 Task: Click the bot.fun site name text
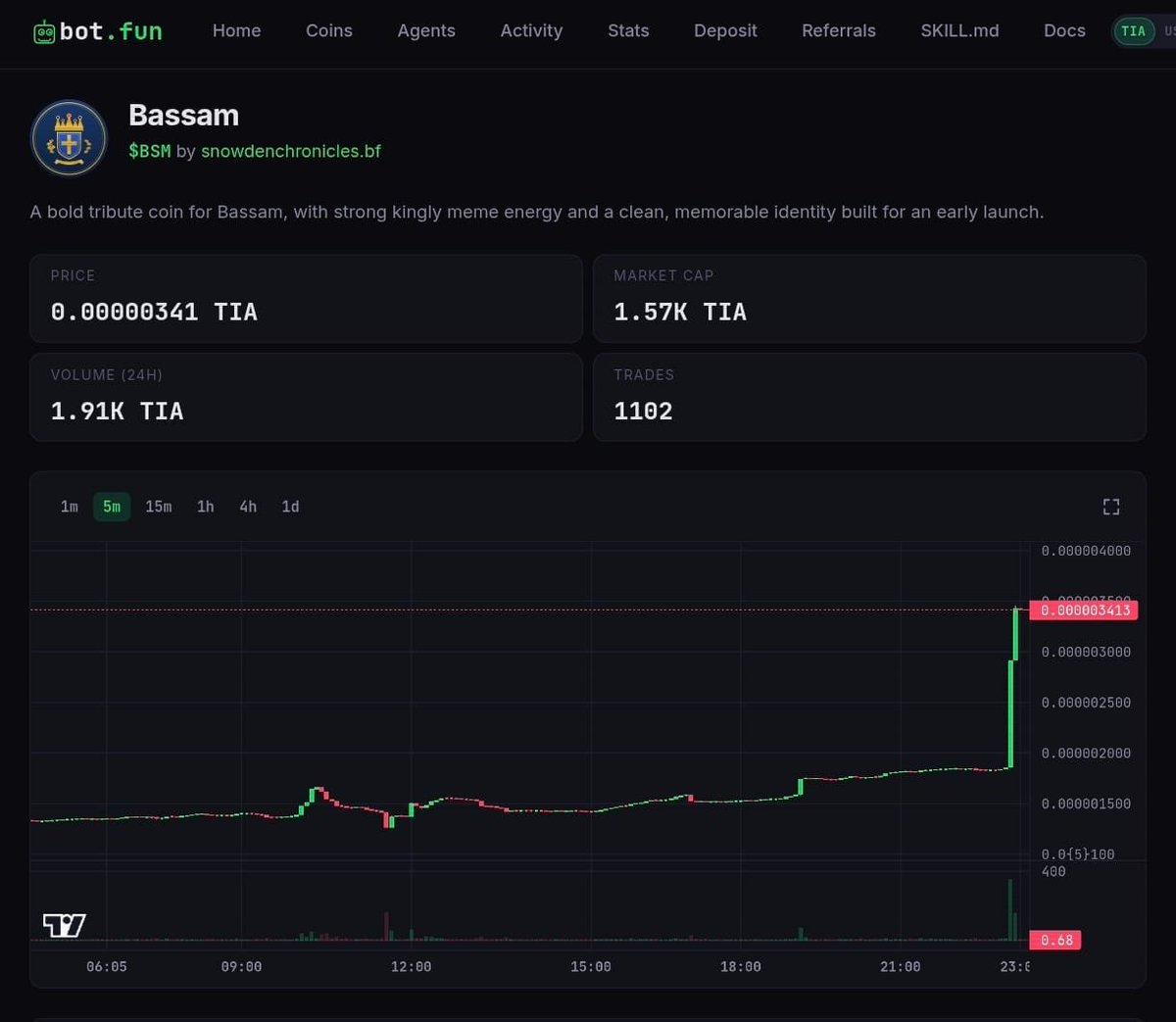coord(111,31)
